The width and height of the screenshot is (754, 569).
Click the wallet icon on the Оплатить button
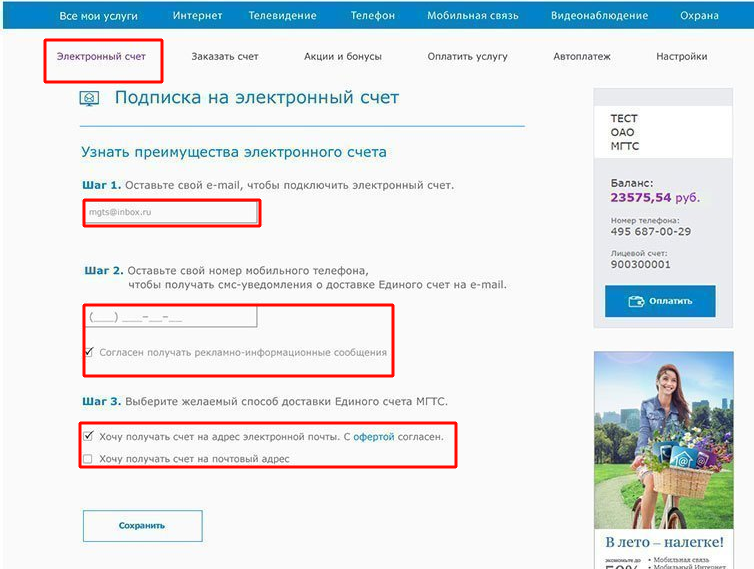[x=636, y=302]
